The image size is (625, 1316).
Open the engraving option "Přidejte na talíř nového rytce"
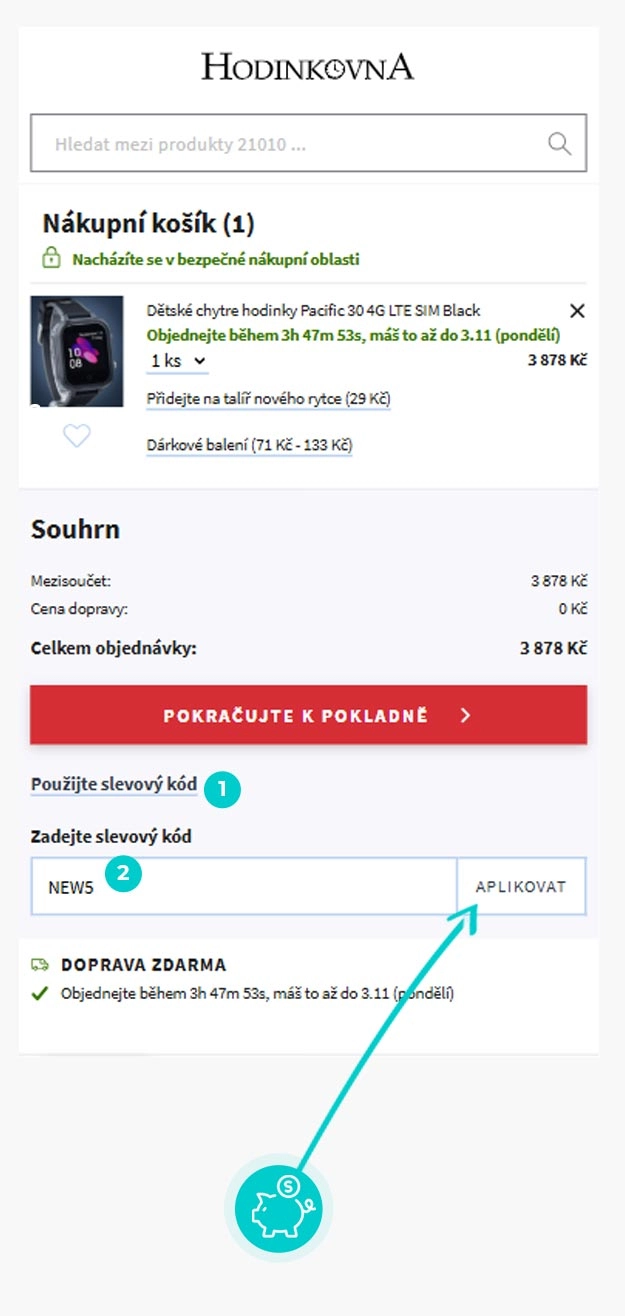(x=268, y=398)
